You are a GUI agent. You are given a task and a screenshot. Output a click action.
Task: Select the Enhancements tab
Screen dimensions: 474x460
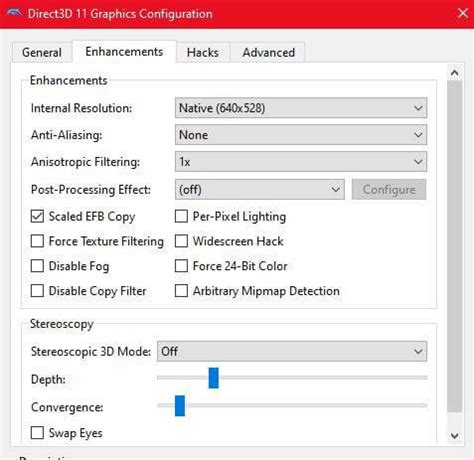(124, 52)
